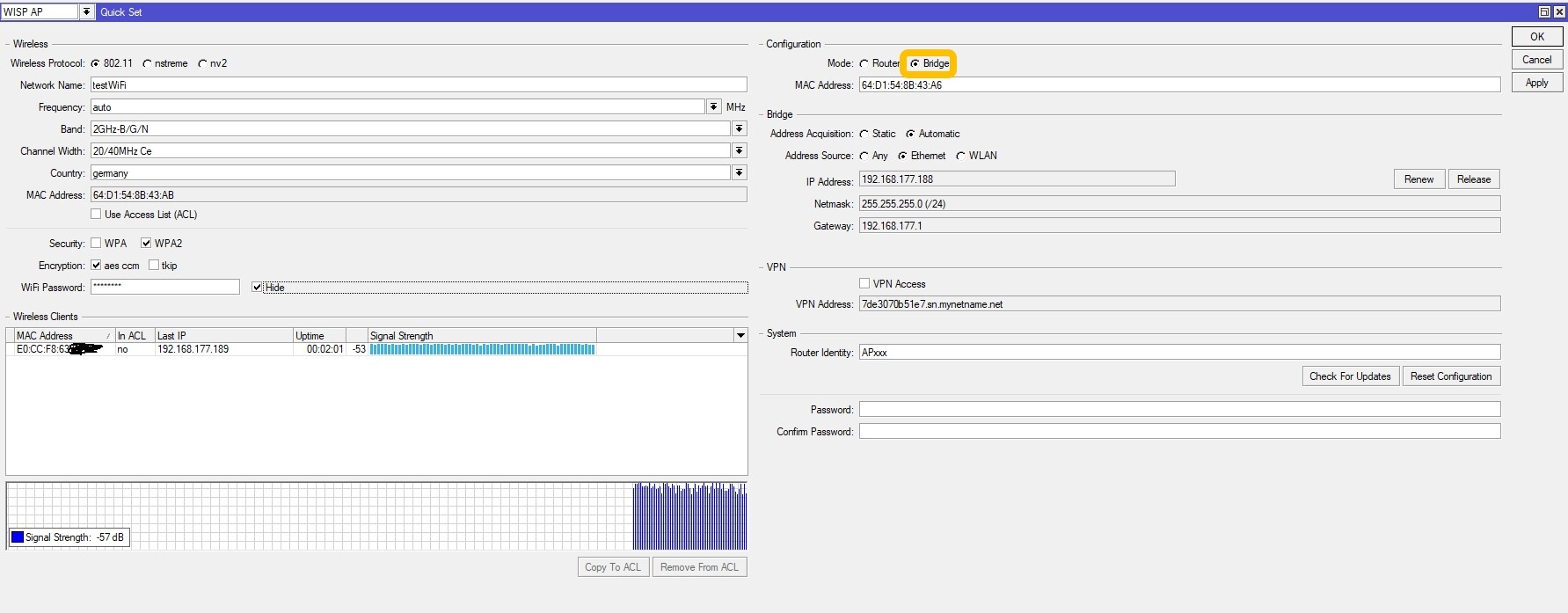Click the Gateway field 192.168.177.1
Image resolution: width=1568 pixels, height=613 pixels.
(1179, 225)
